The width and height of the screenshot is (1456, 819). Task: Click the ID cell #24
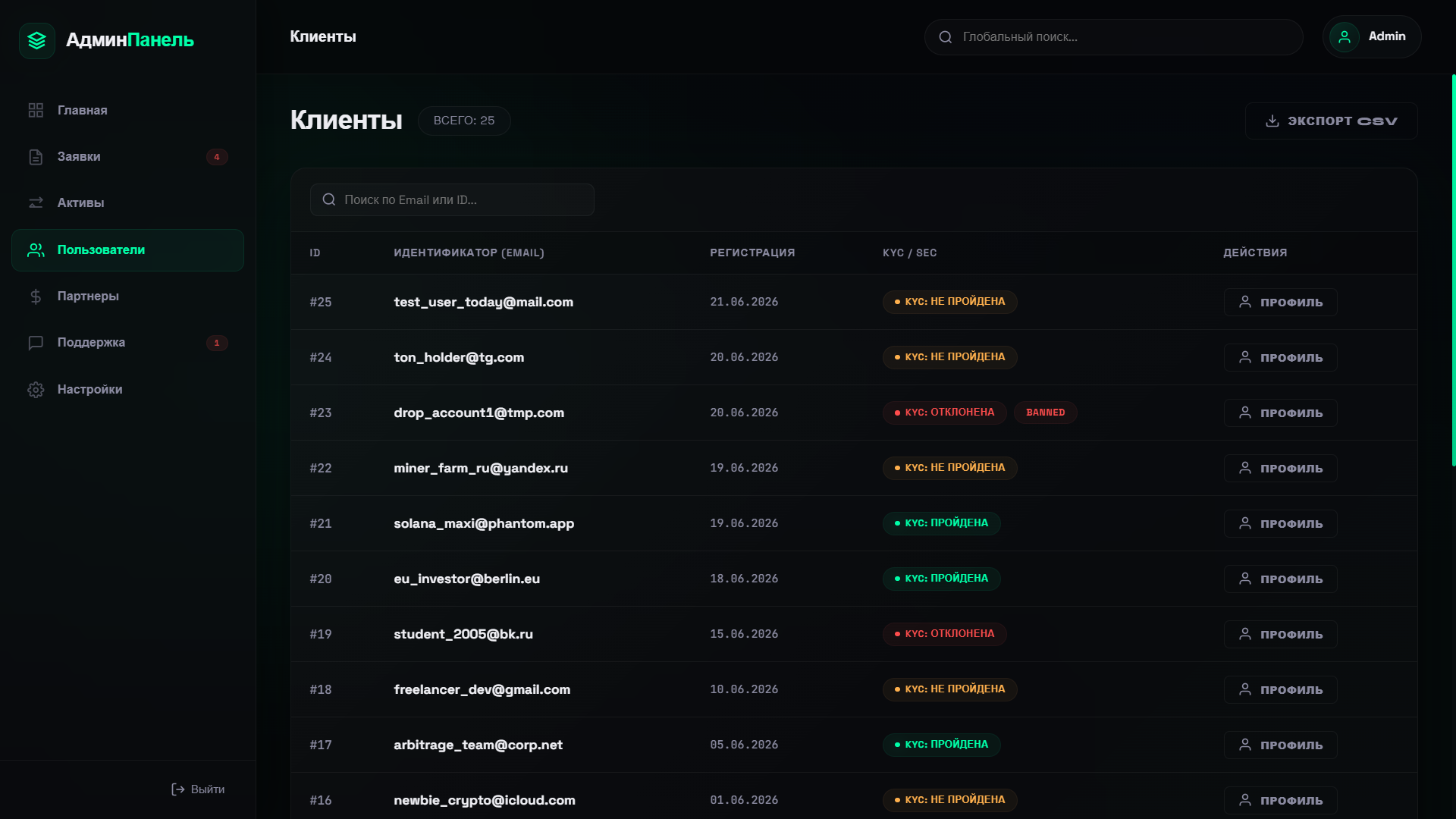pyautogui.click(x=321, y=357)
